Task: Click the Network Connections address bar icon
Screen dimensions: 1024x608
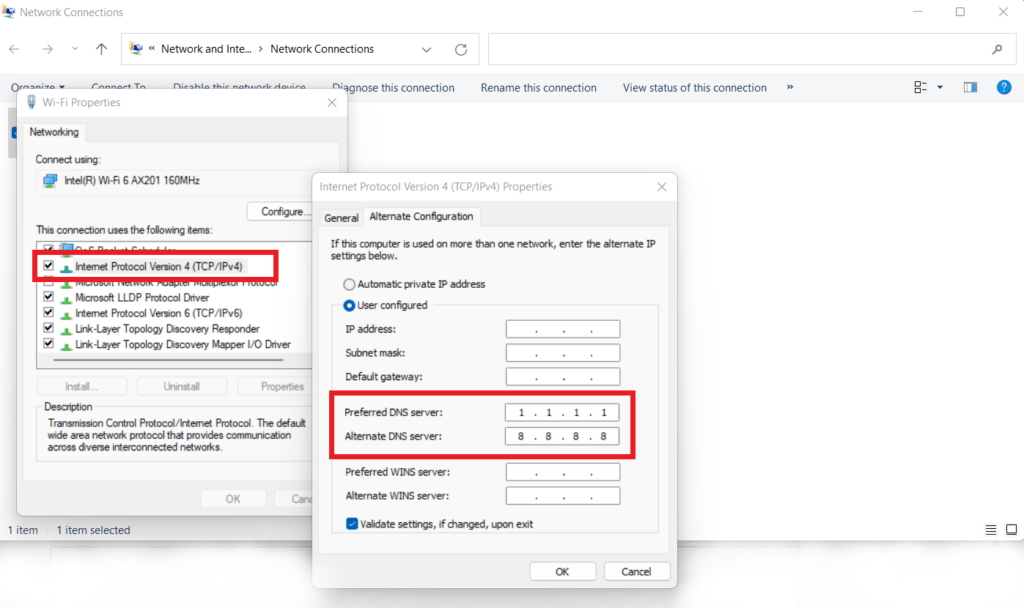Action: tap(136, 48)
